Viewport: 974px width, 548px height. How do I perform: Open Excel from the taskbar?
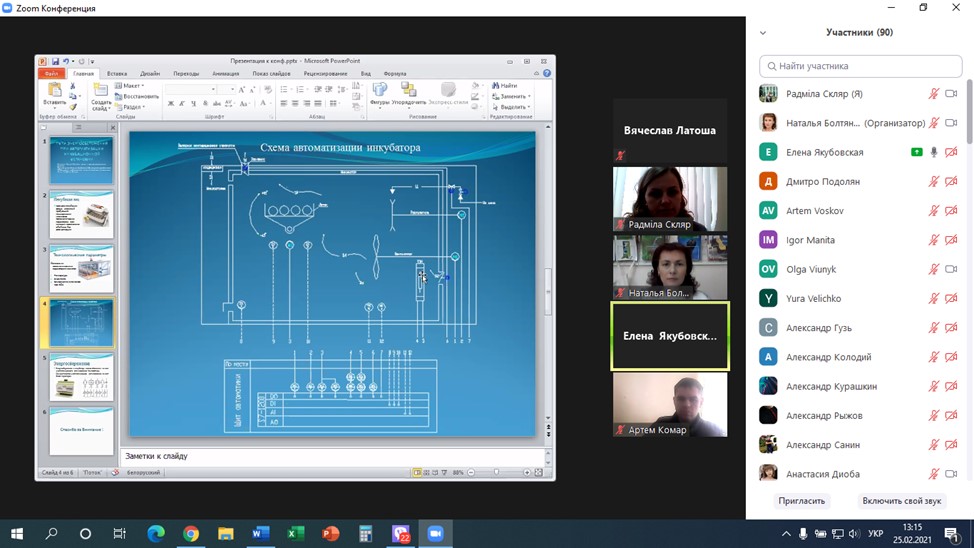(x=296, y=534)
